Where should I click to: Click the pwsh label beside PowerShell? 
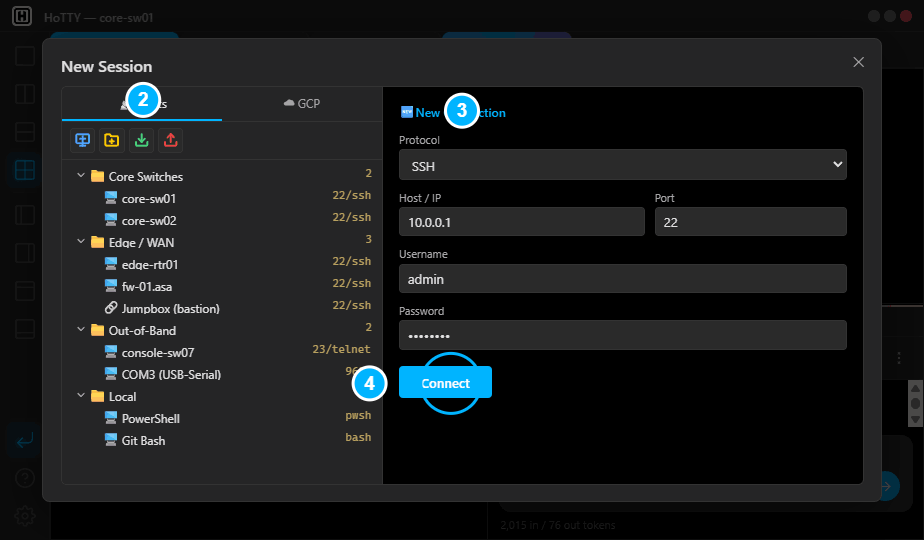(x=358, y=416)
